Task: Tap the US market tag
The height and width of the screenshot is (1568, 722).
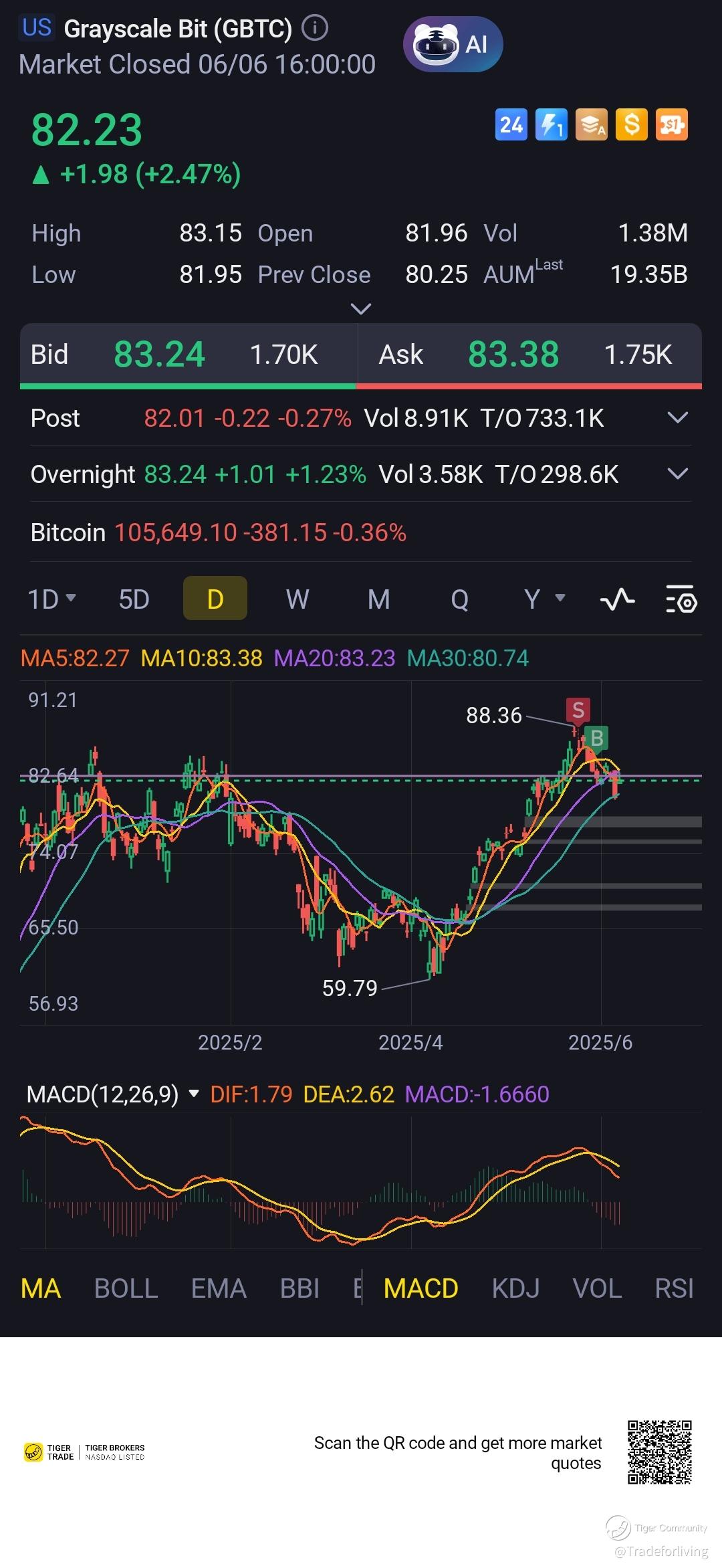Action: pos(37,27)
